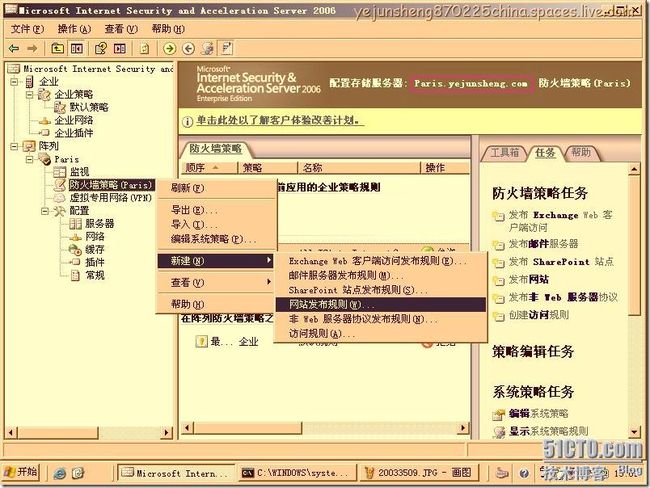Click the 缓存 cache icon
The width and height of the screenshot is (650, 488).
(x=75, y=250)
